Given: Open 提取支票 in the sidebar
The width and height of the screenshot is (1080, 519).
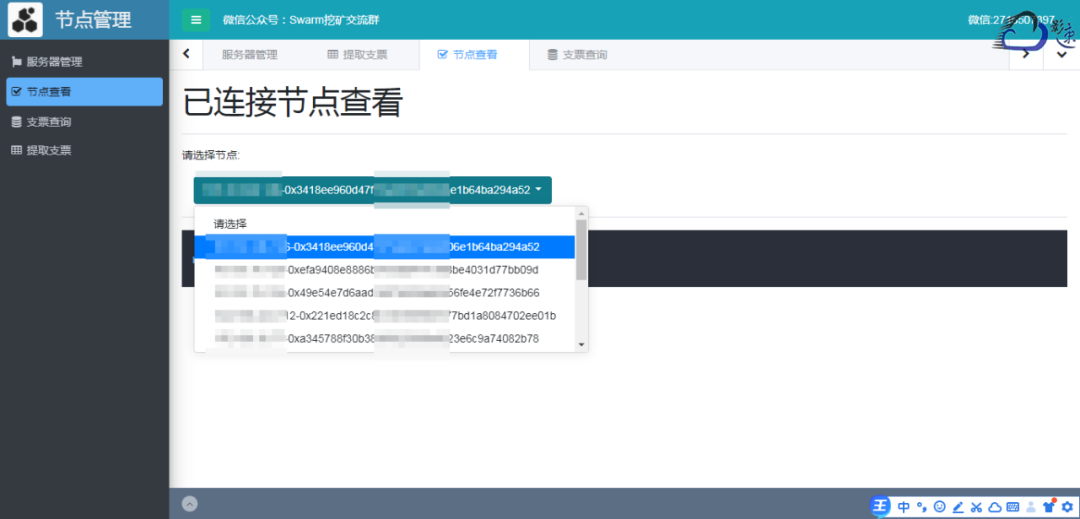Looking at the screenshot, I should coord(84,150).
